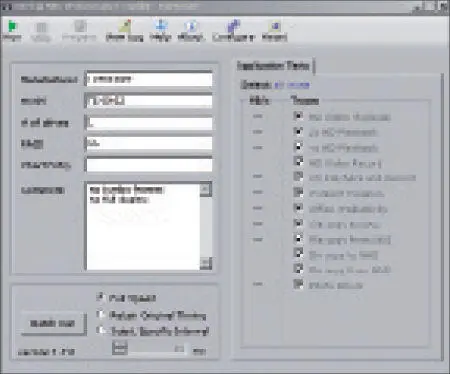
Task: Select the Full Speed radio button
Action: click(101, 297)
